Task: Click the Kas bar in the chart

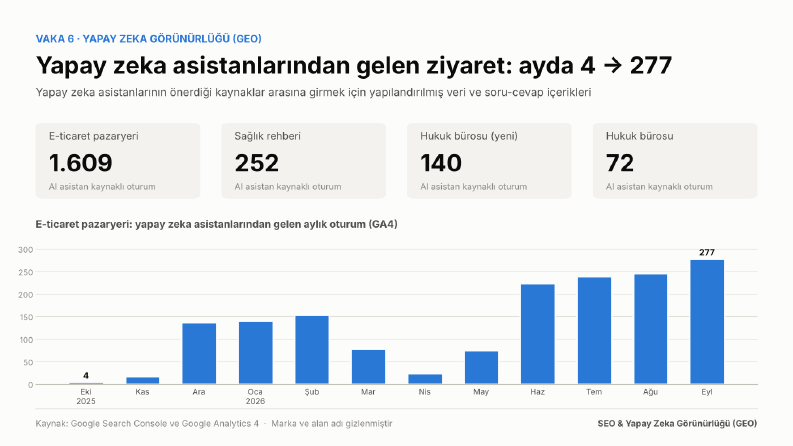Action: point(143,381)
